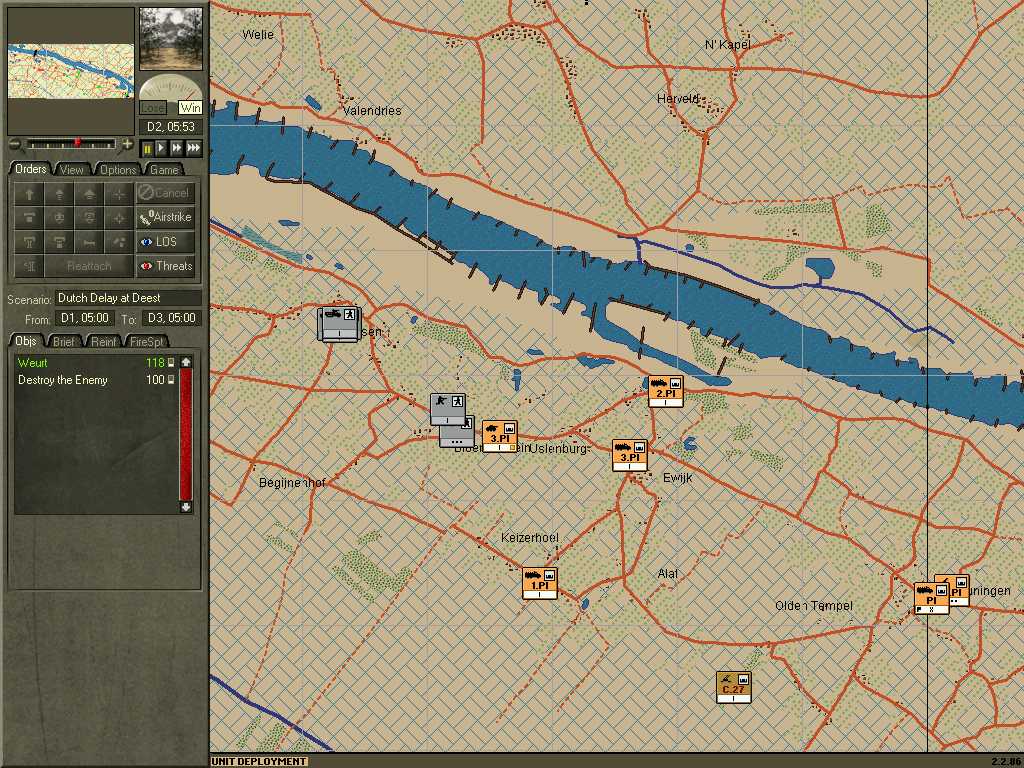Open the FireSpt tab
The width and height of the screenshot is (1024, 768).
tap(147, 342)
